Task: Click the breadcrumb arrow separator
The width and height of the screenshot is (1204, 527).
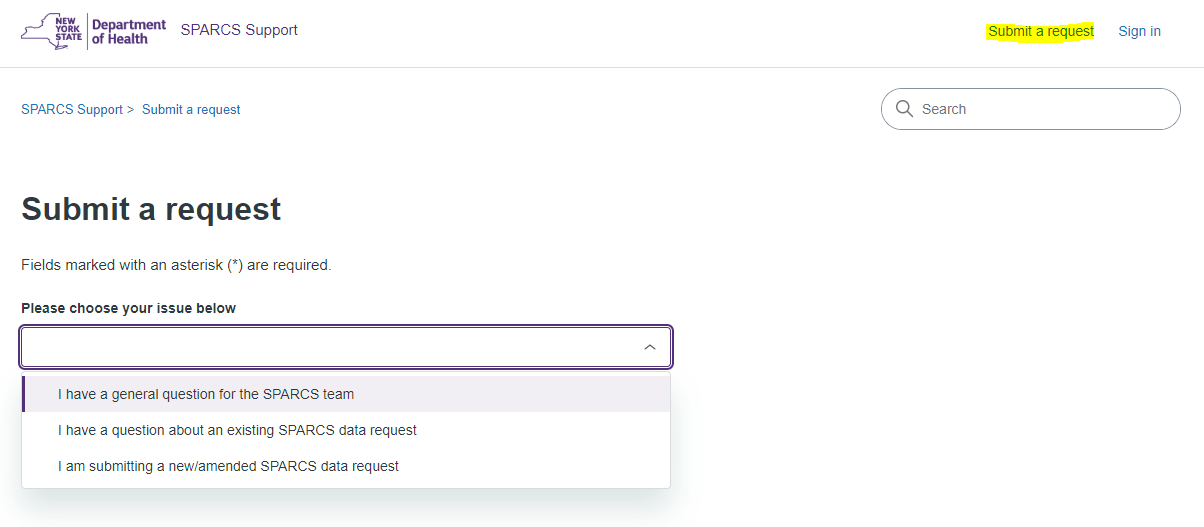Action: tap(130, 109)
